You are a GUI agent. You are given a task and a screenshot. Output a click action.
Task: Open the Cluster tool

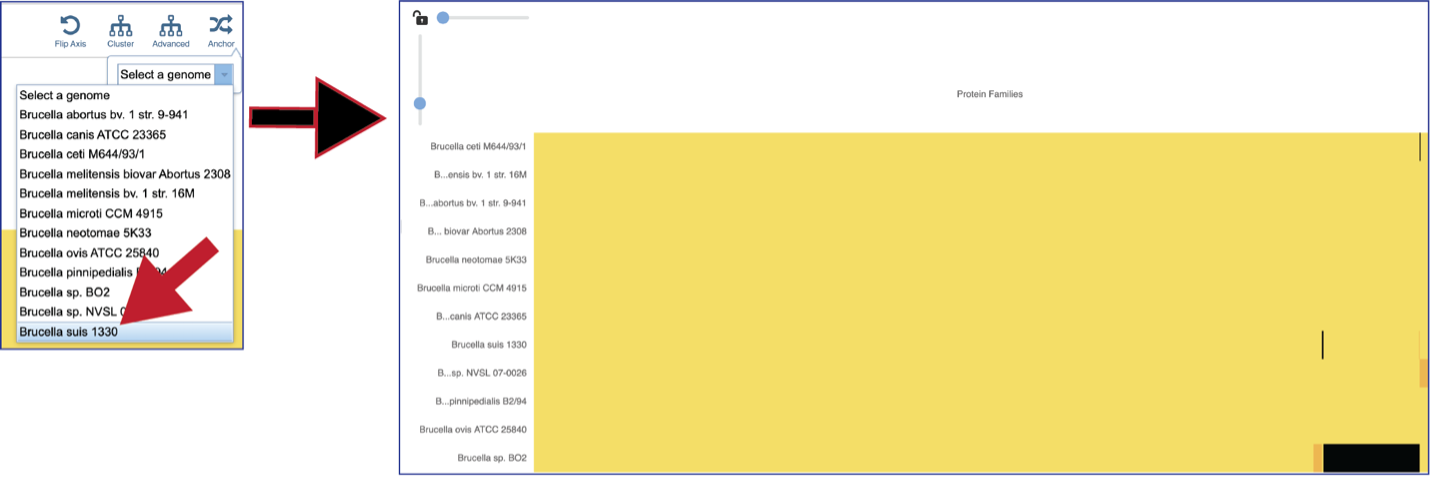click(120, 25)
